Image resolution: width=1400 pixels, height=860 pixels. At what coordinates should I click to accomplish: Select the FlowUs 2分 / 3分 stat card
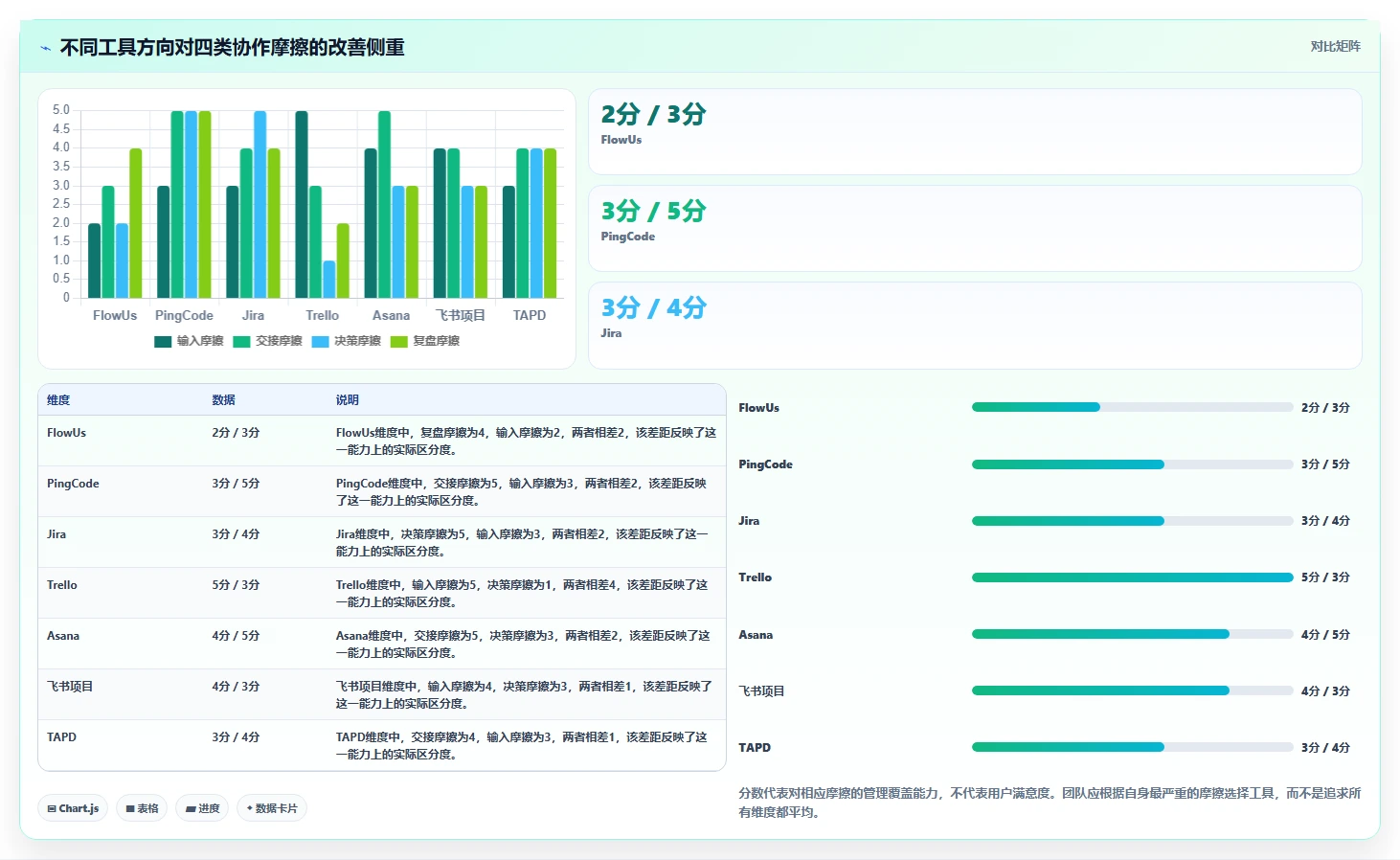coord(975,131)
